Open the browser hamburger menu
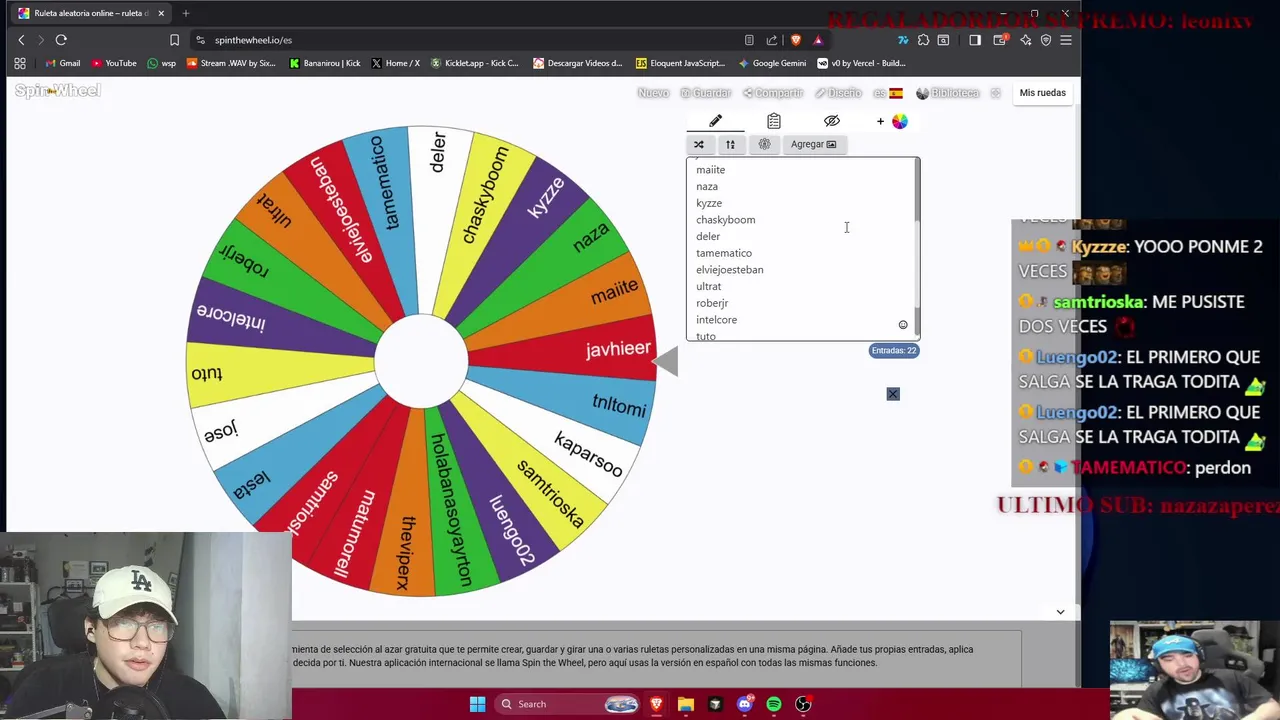Screen dimensions: 1280x720 pos(1066,40)
